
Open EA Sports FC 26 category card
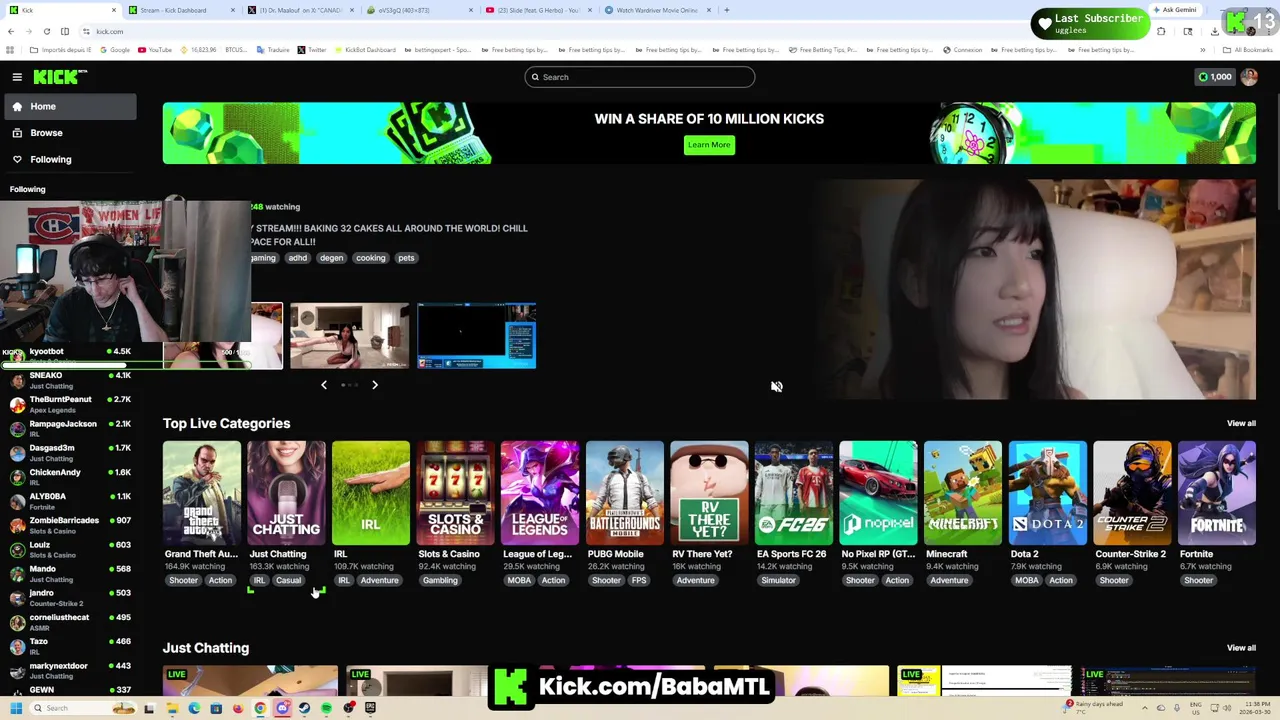pyautogui.click(x=793, y=493)
